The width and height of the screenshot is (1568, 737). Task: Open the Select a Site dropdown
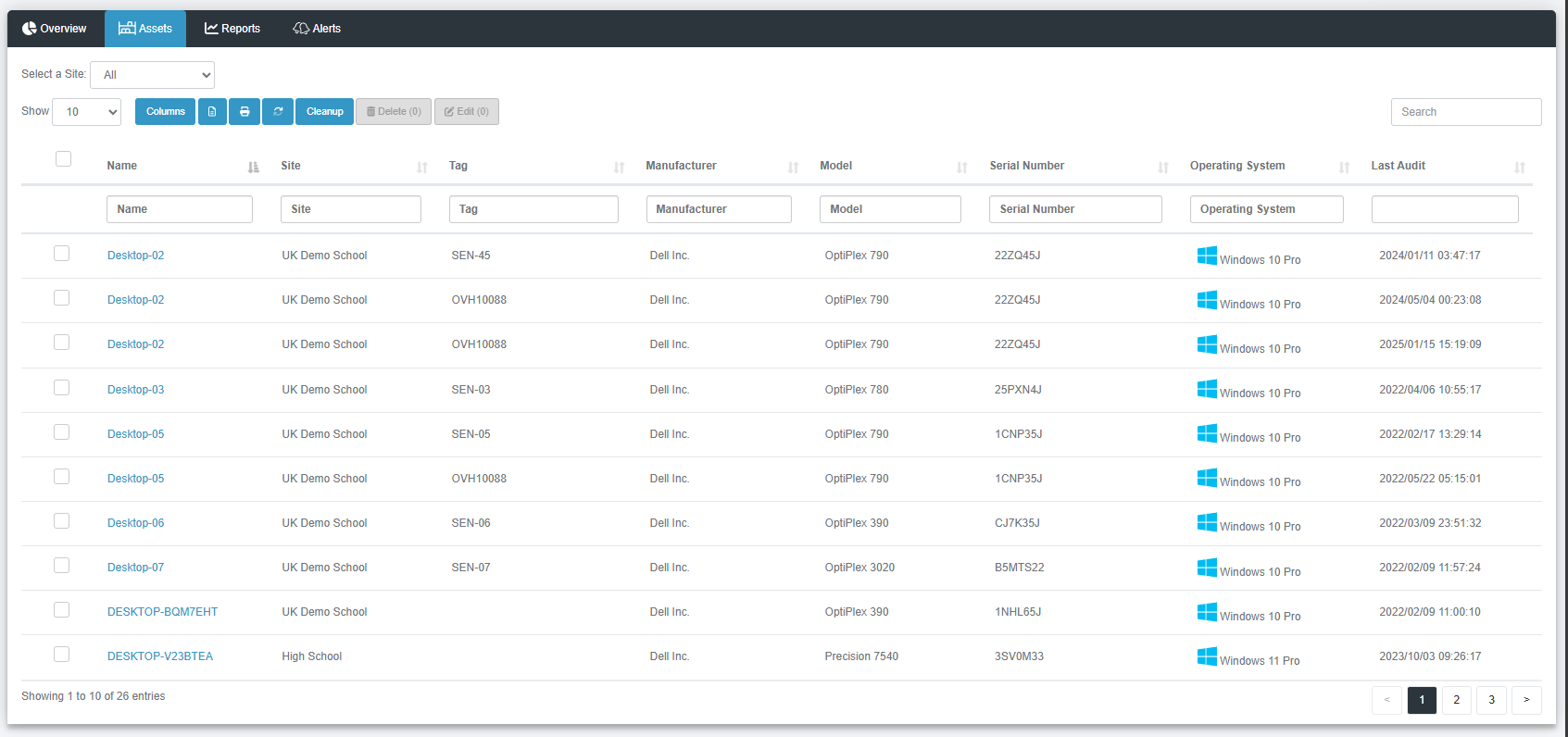(x=152, y=75)
